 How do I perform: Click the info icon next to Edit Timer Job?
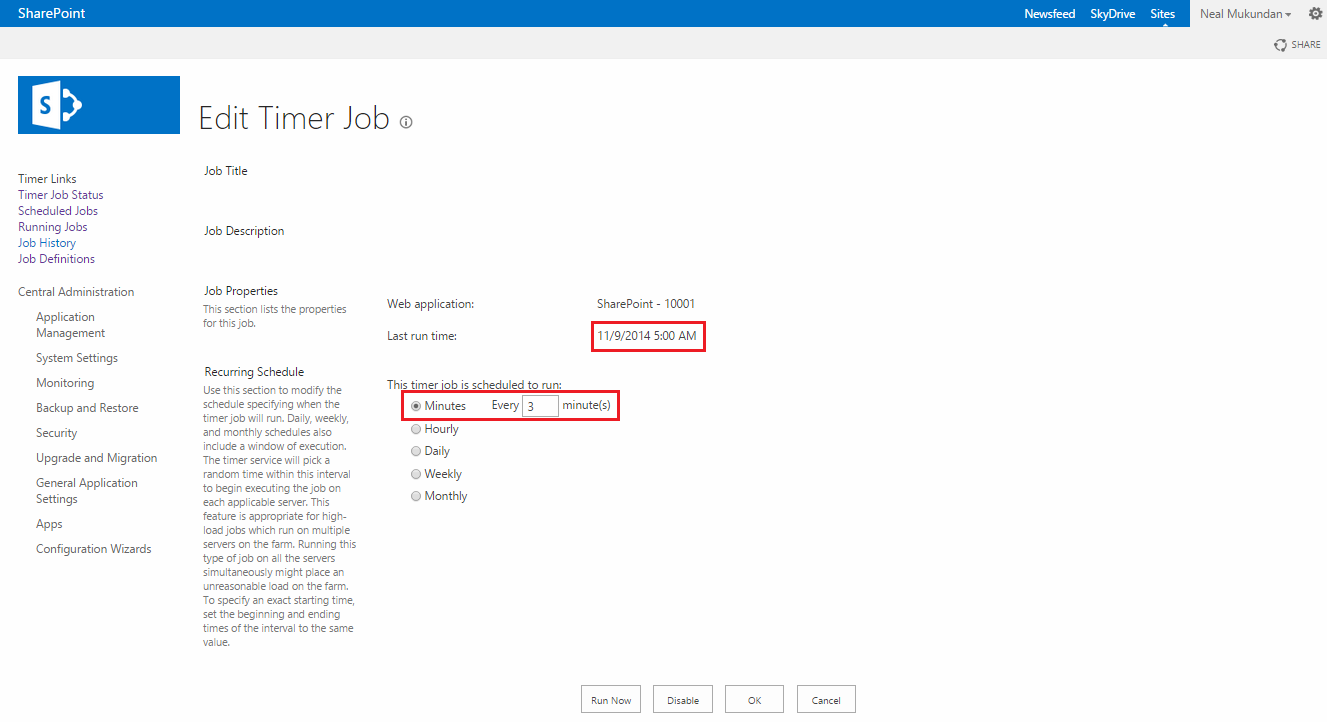405,121
